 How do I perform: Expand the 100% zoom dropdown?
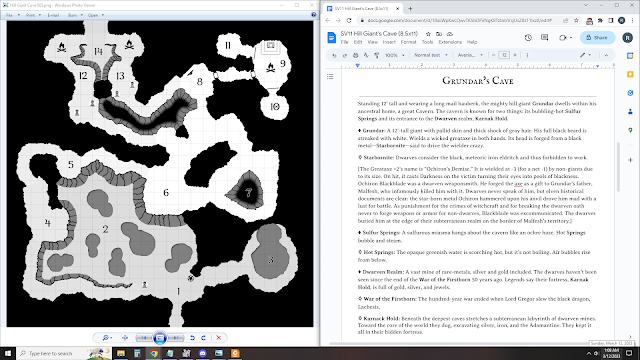pyautogui.click(x=395, y=55)
